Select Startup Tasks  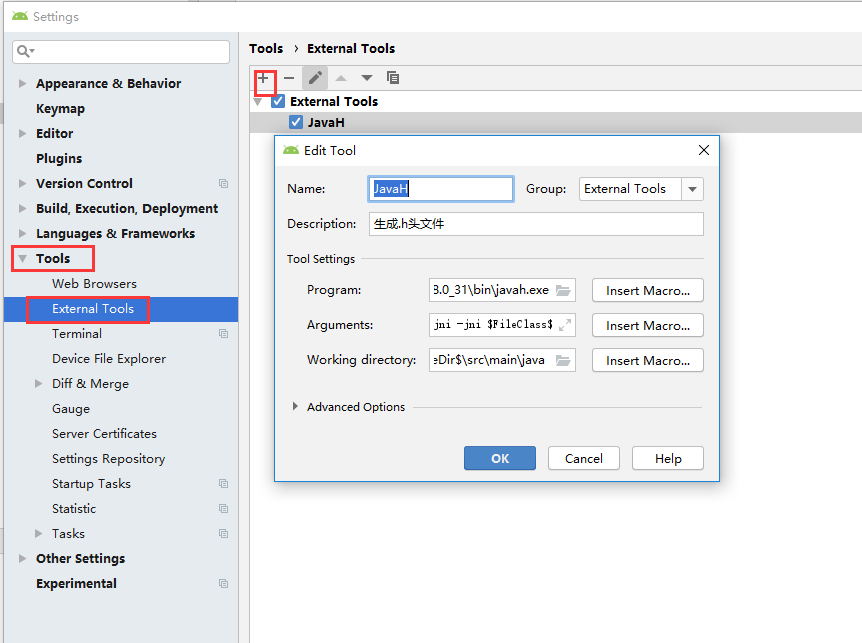(91, 484)
